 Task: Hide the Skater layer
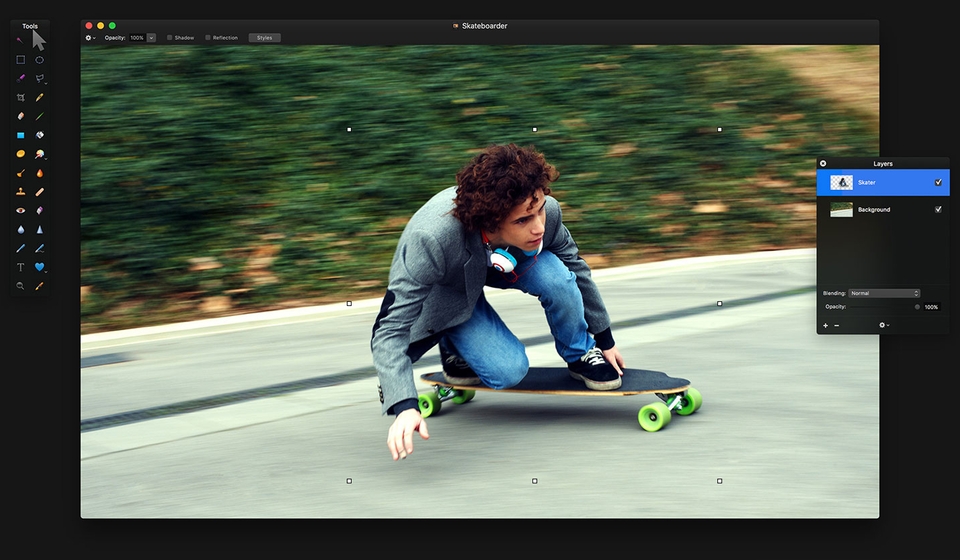coord(938,183)
